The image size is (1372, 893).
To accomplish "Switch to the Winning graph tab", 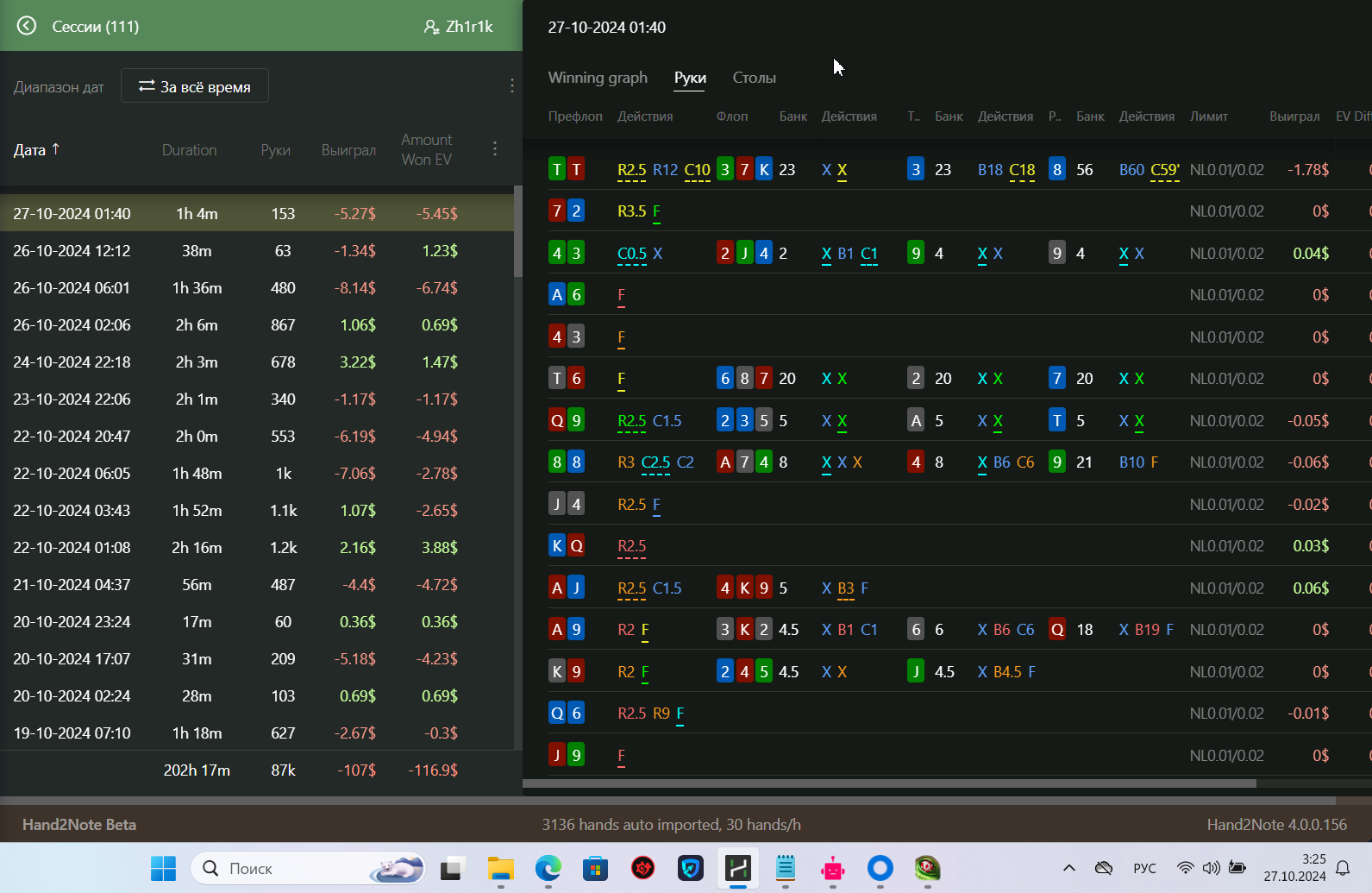I will pyautogui.click(x=598, y=78).
